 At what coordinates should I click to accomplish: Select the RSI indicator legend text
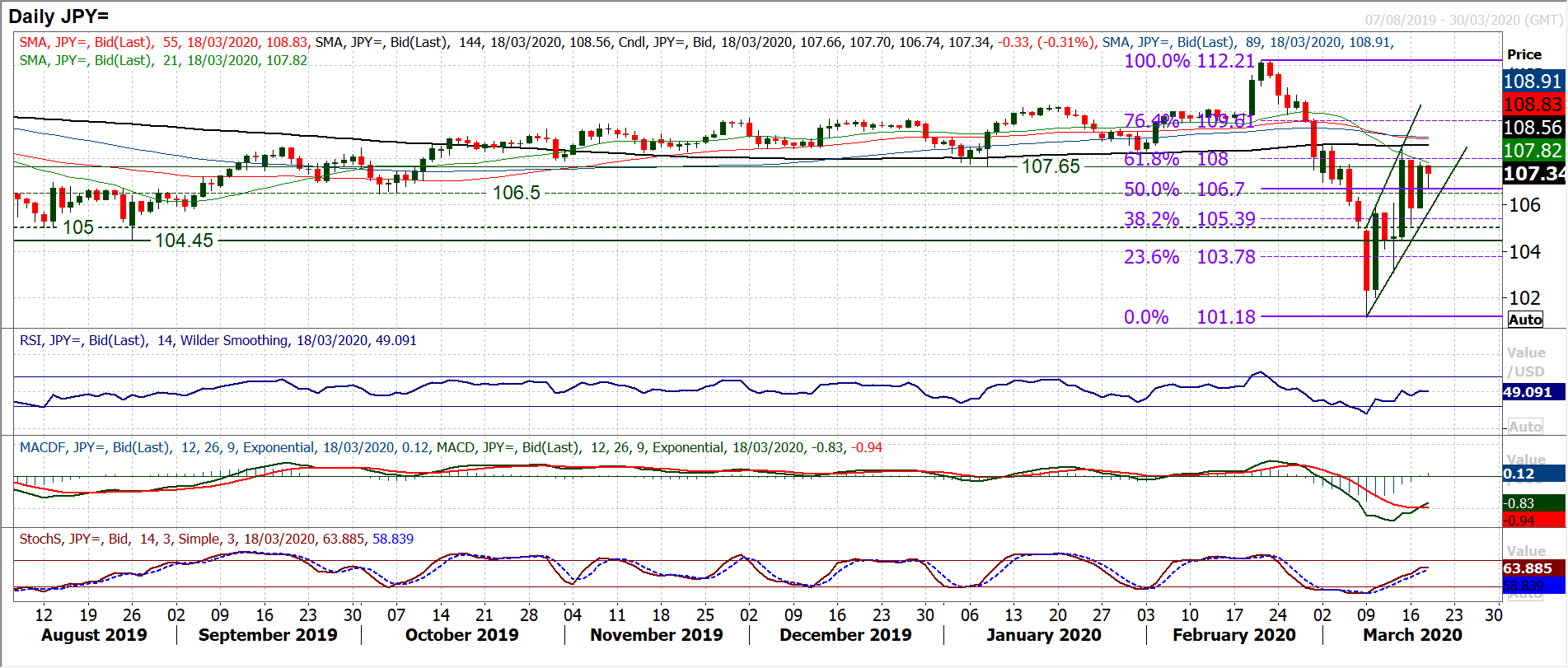(218, 340)
